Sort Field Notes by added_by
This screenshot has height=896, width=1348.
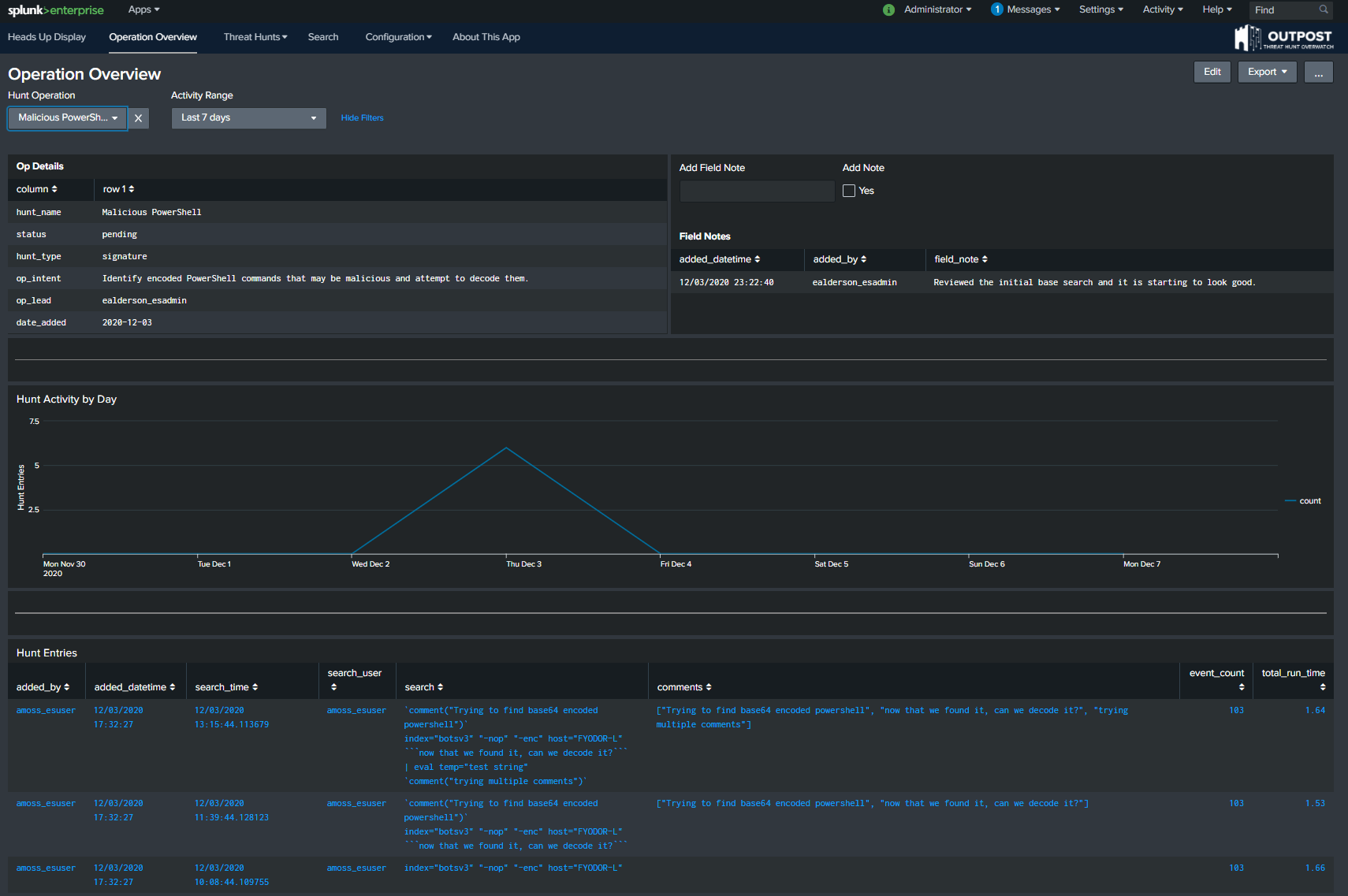(x=840, y=259)
